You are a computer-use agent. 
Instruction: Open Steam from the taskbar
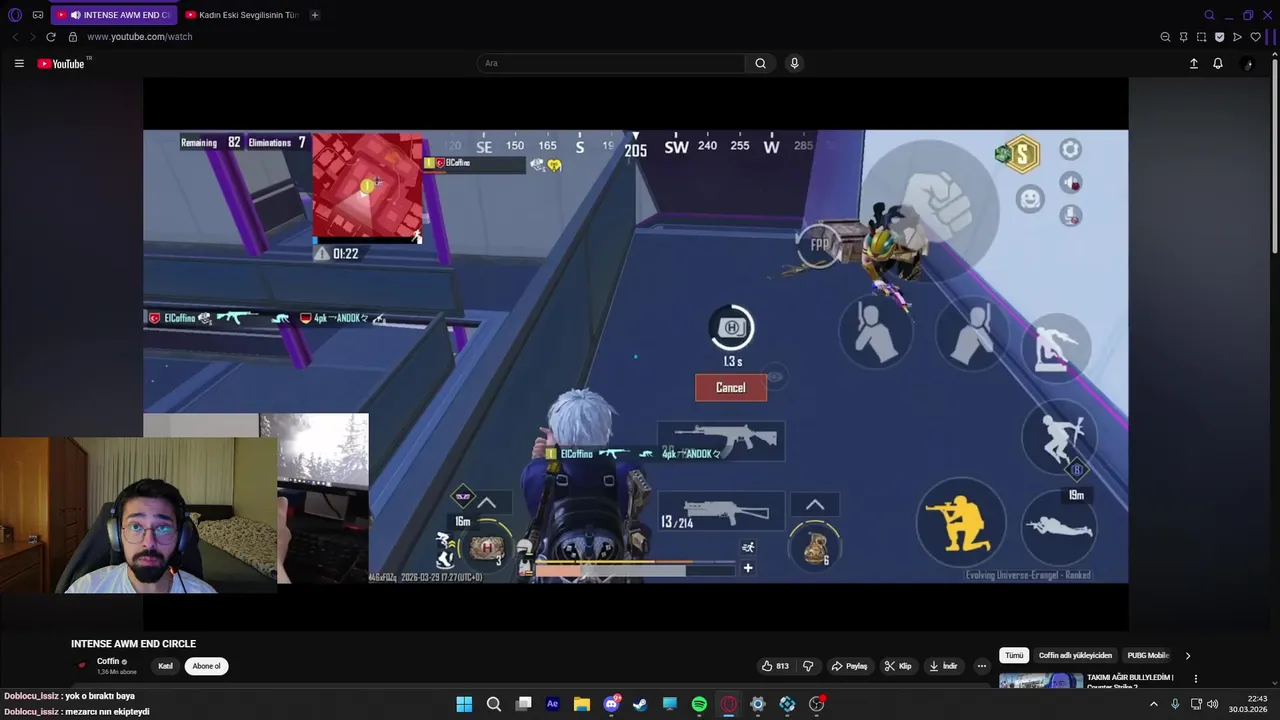(640, 704)
